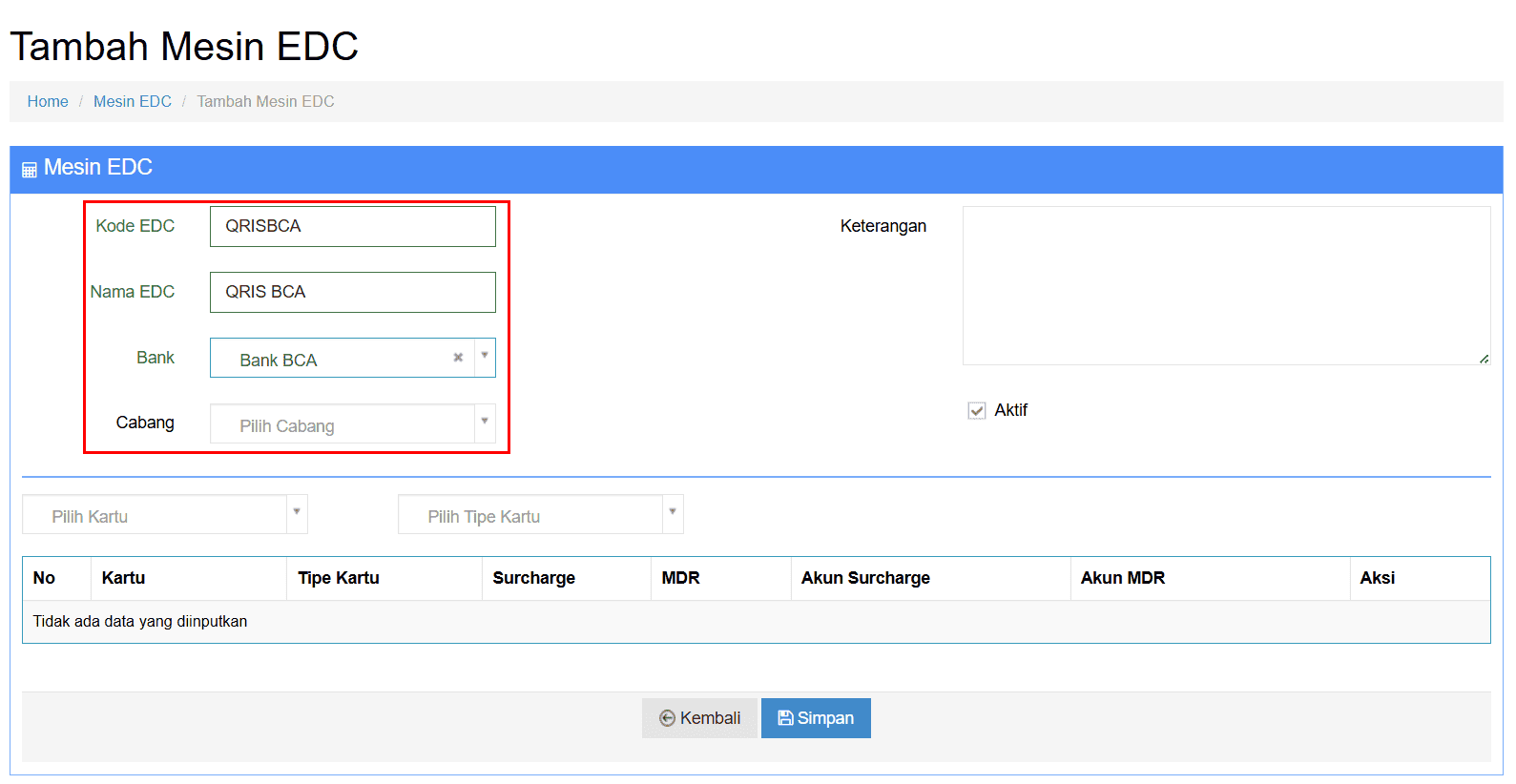Screen dimensions: 1516x784
Task: Open the Pilih Cabang dropdown
Action: pyautogui.click(x=353, y=423)
